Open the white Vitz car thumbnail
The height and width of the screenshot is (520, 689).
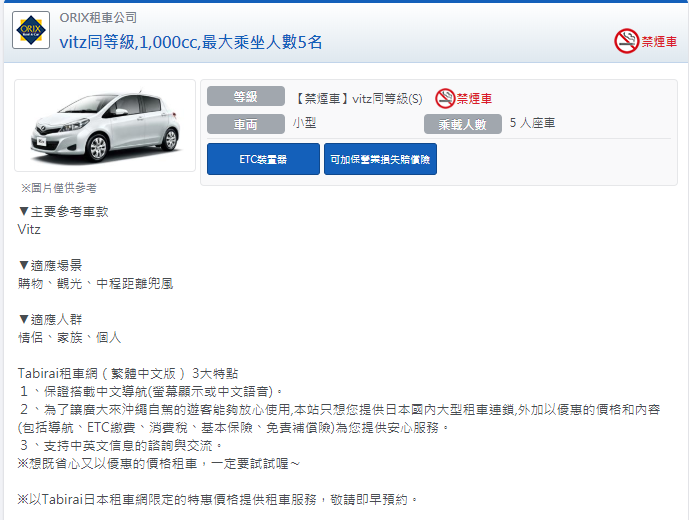(x=105, y=125)
